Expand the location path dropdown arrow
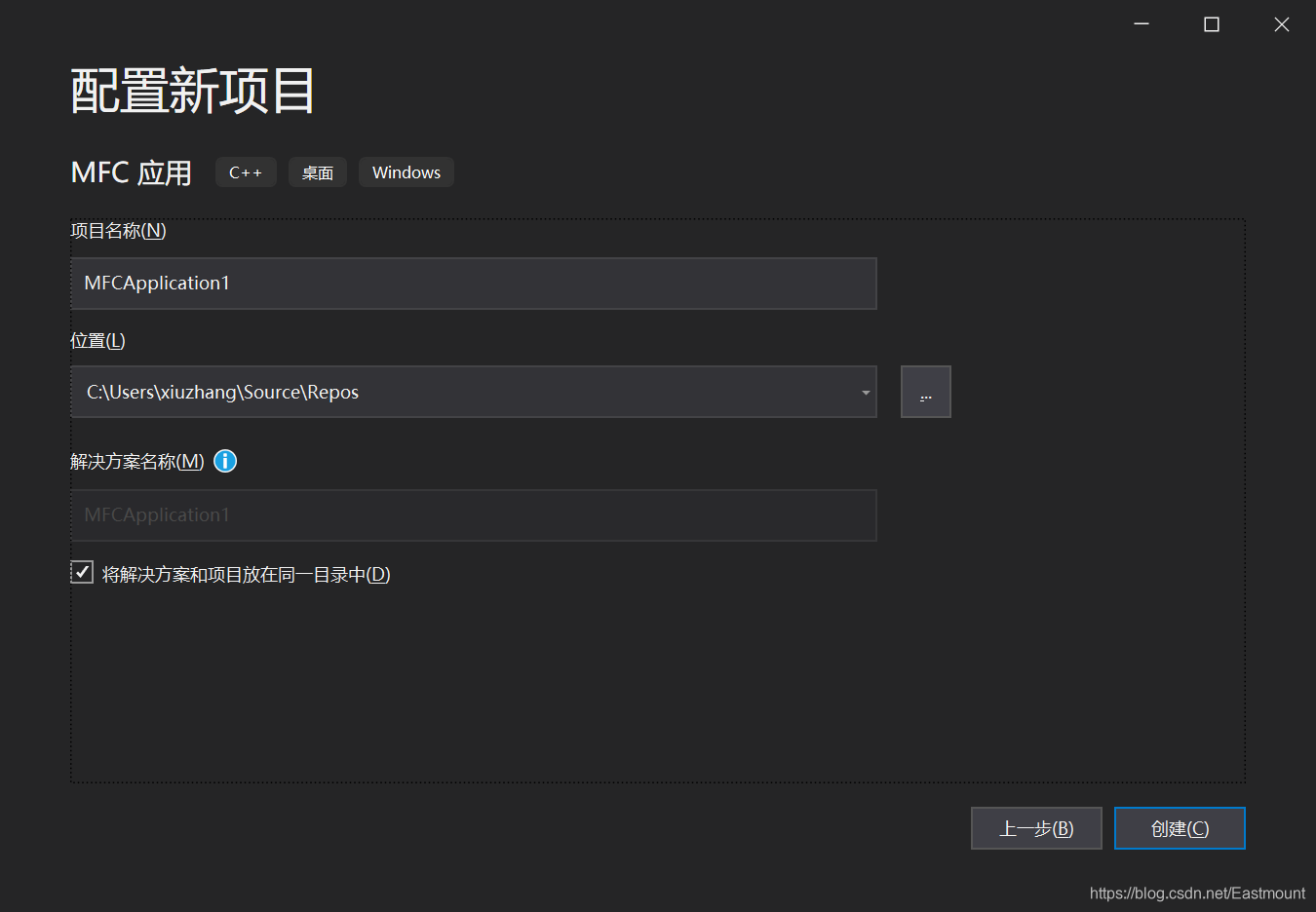 click(866, 393)
